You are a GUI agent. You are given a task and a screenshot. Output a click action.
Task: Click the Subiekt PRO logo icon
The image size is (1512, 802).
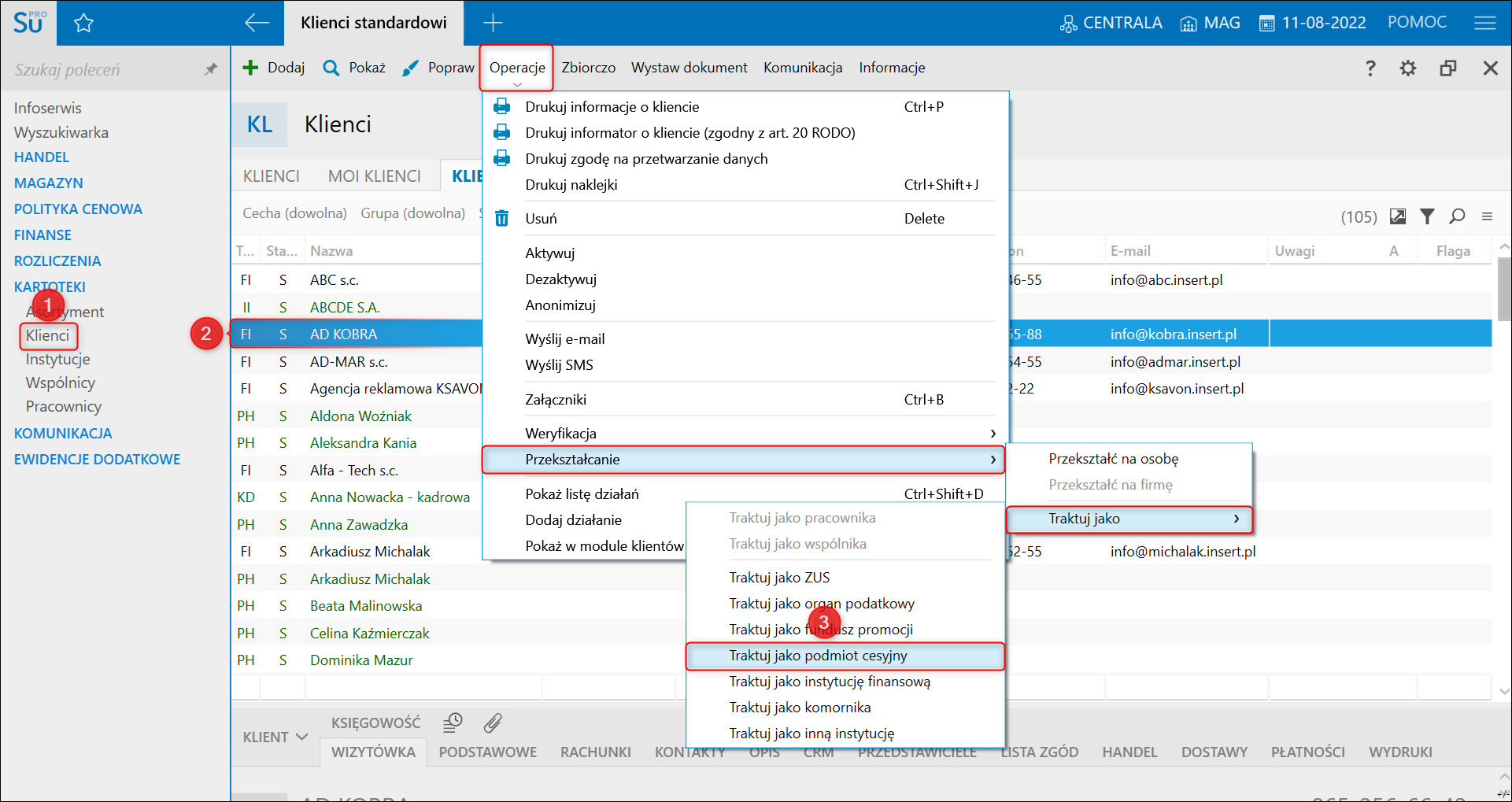(30, 22)
